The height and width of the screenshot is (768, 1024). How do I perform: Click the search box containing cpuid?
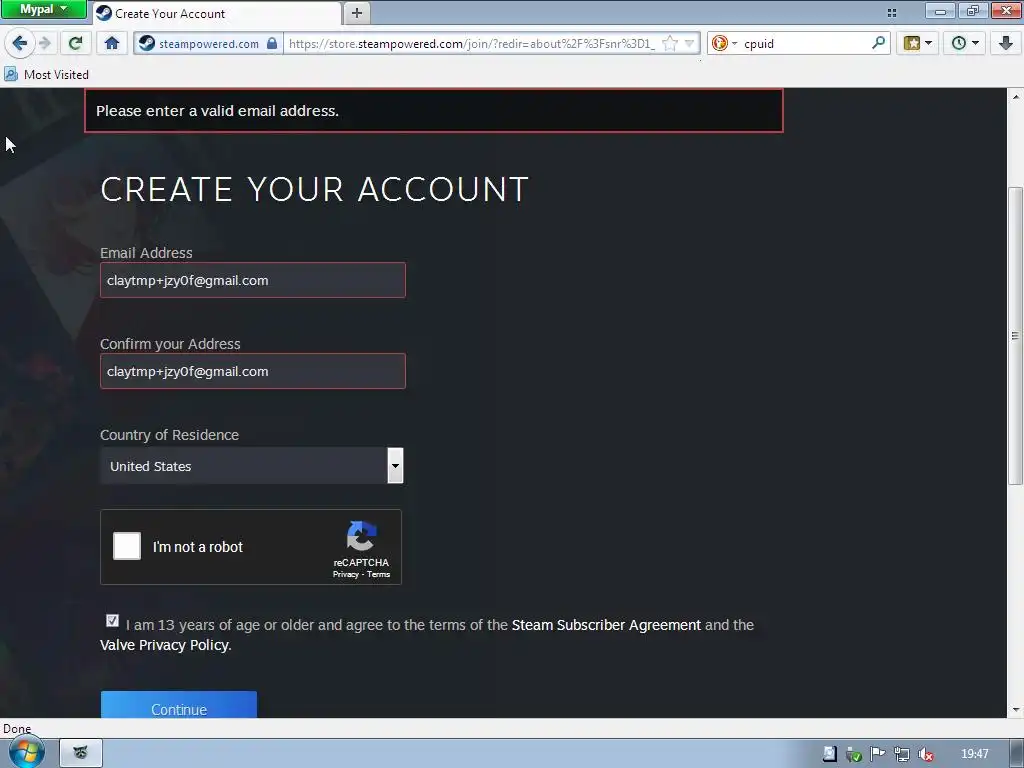[805, 44]
